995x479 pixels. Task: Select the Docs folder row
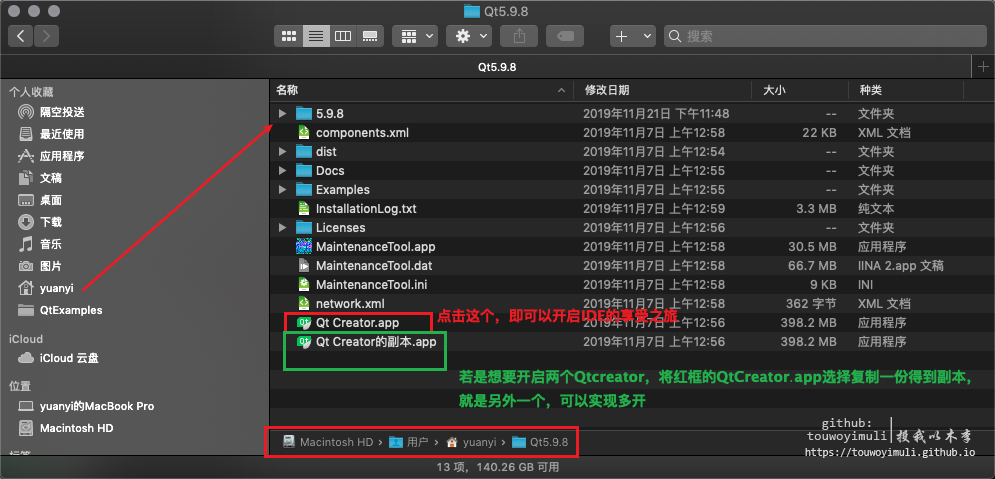(632, 171)
